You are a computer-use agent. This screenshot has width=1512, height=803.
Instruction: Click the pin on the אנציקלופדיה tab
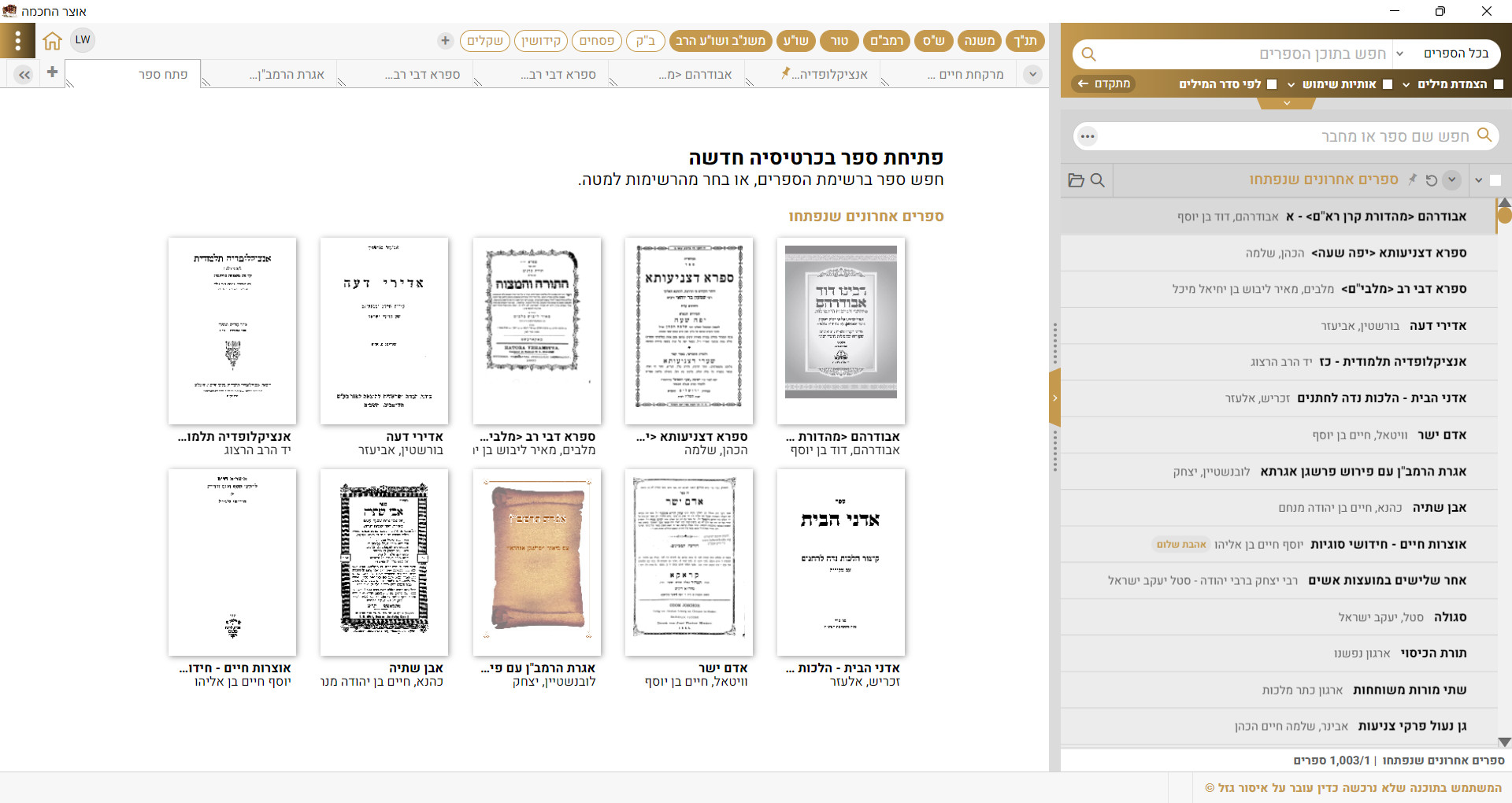tap(785, 73)
